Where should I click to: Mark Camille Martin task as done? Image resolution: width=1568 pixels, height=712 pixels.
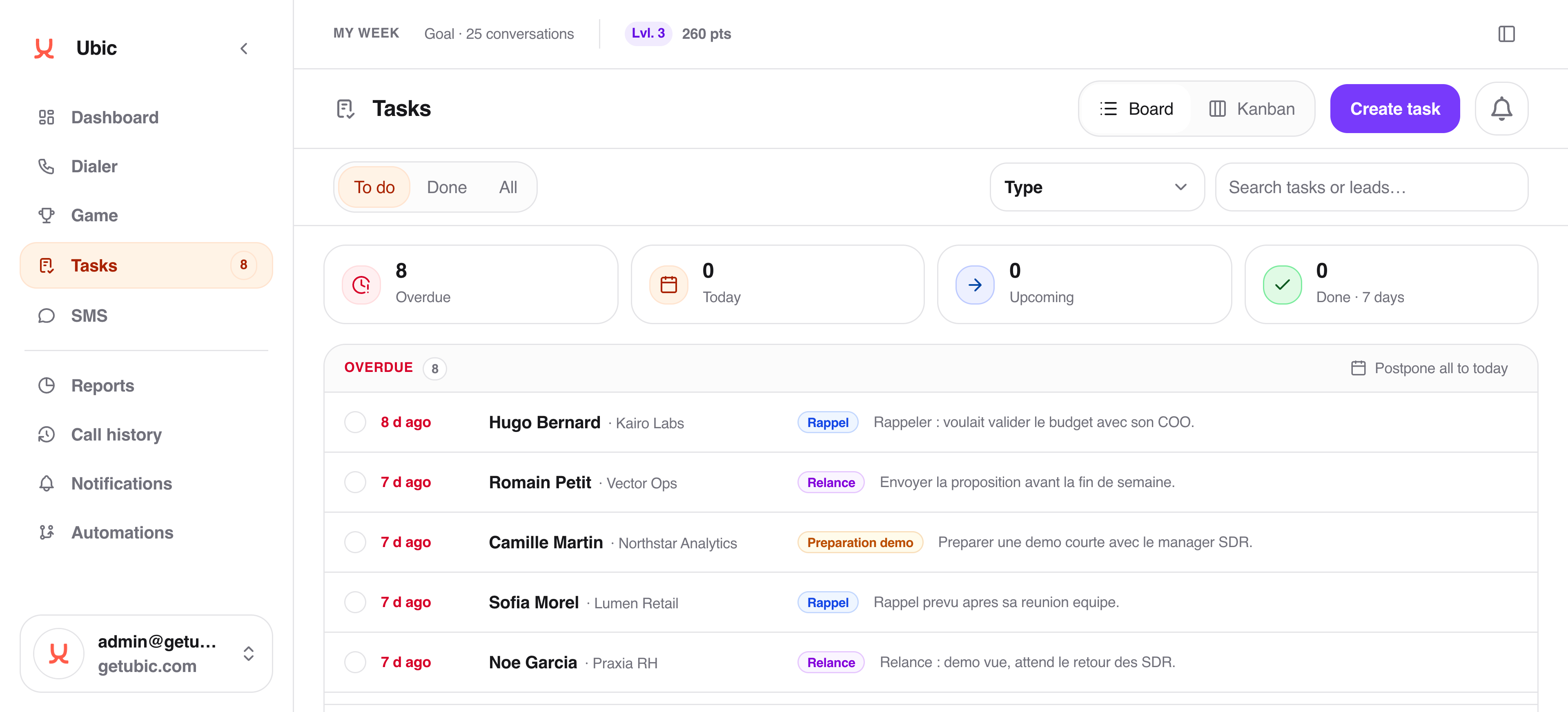tap(355, 542)
